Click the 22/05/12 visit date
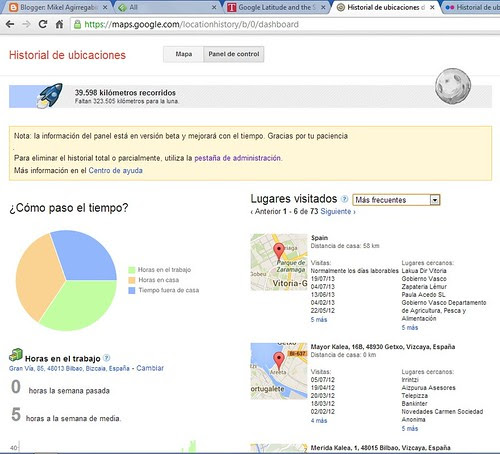 tap(322, 310)
